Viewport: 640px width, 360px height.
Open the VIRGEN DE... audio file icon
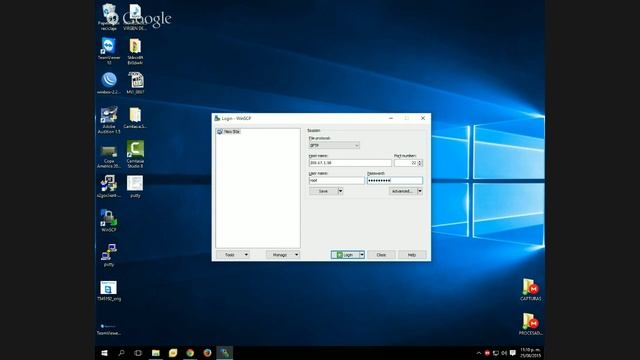tap(135, 17)
